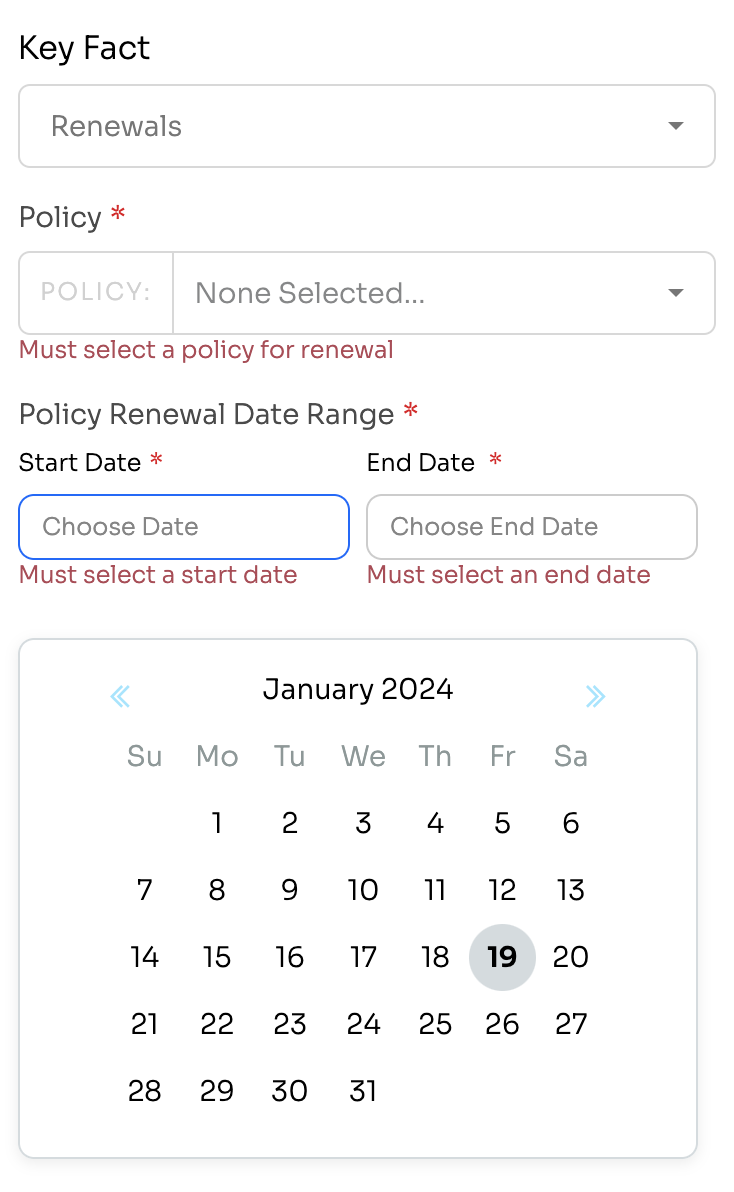Click on day 24 in calendar
Viewport: 734px width, 1192px height.
[x=363, y=1024]
